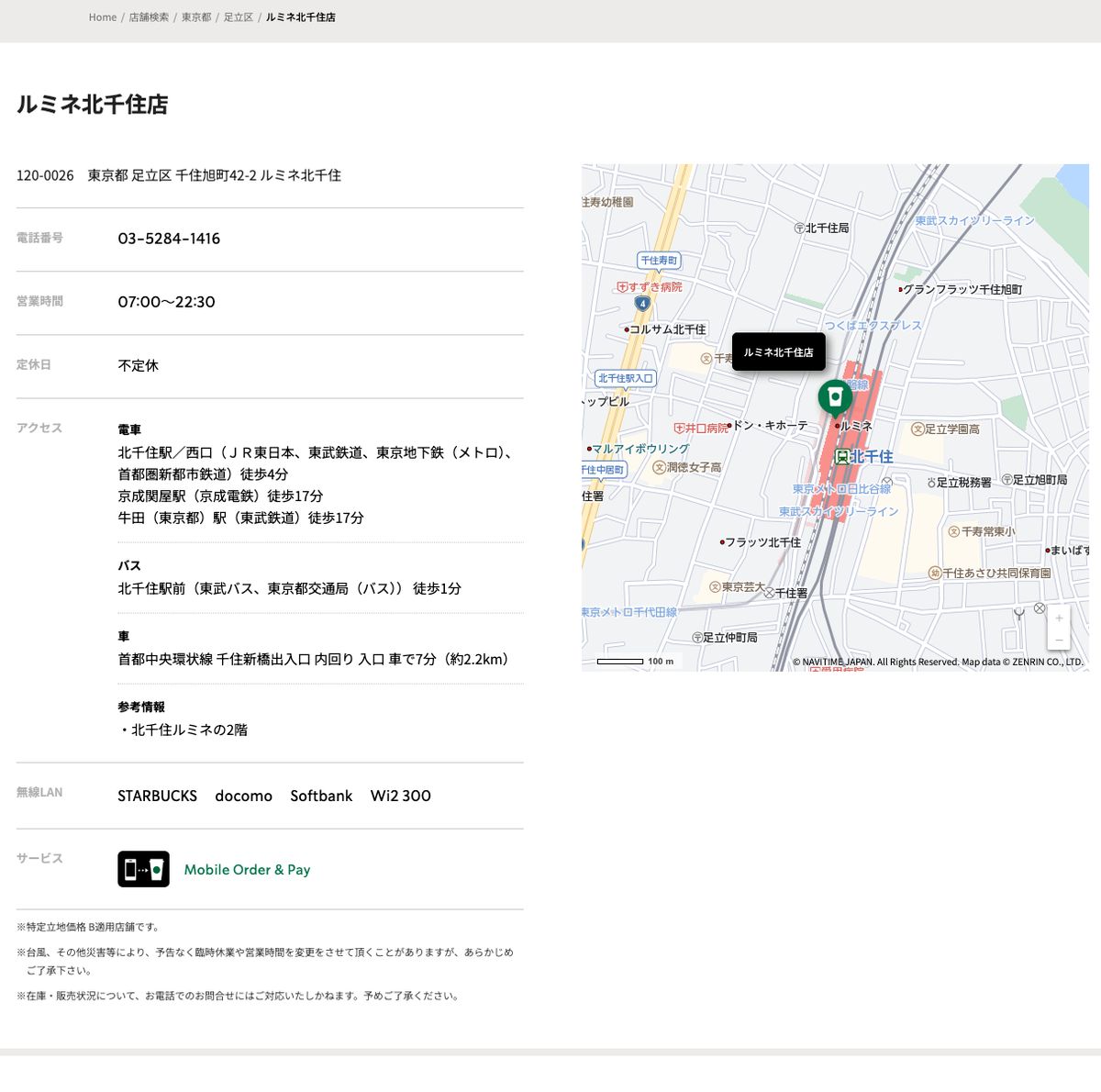Click the 不定休 holiday text

click(x=138, y=365)
